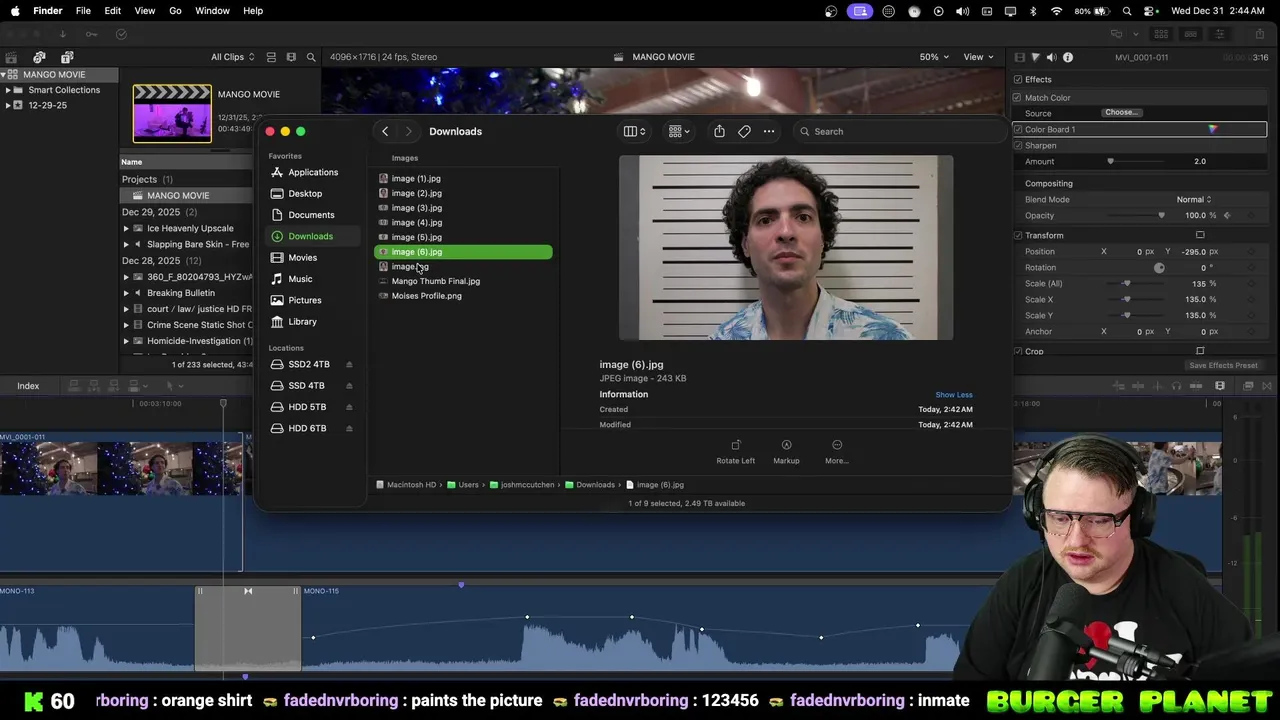This screenshot has width=1280, height=720.
Task: Open macOS Control Center icon
Action: point(1150,11)
